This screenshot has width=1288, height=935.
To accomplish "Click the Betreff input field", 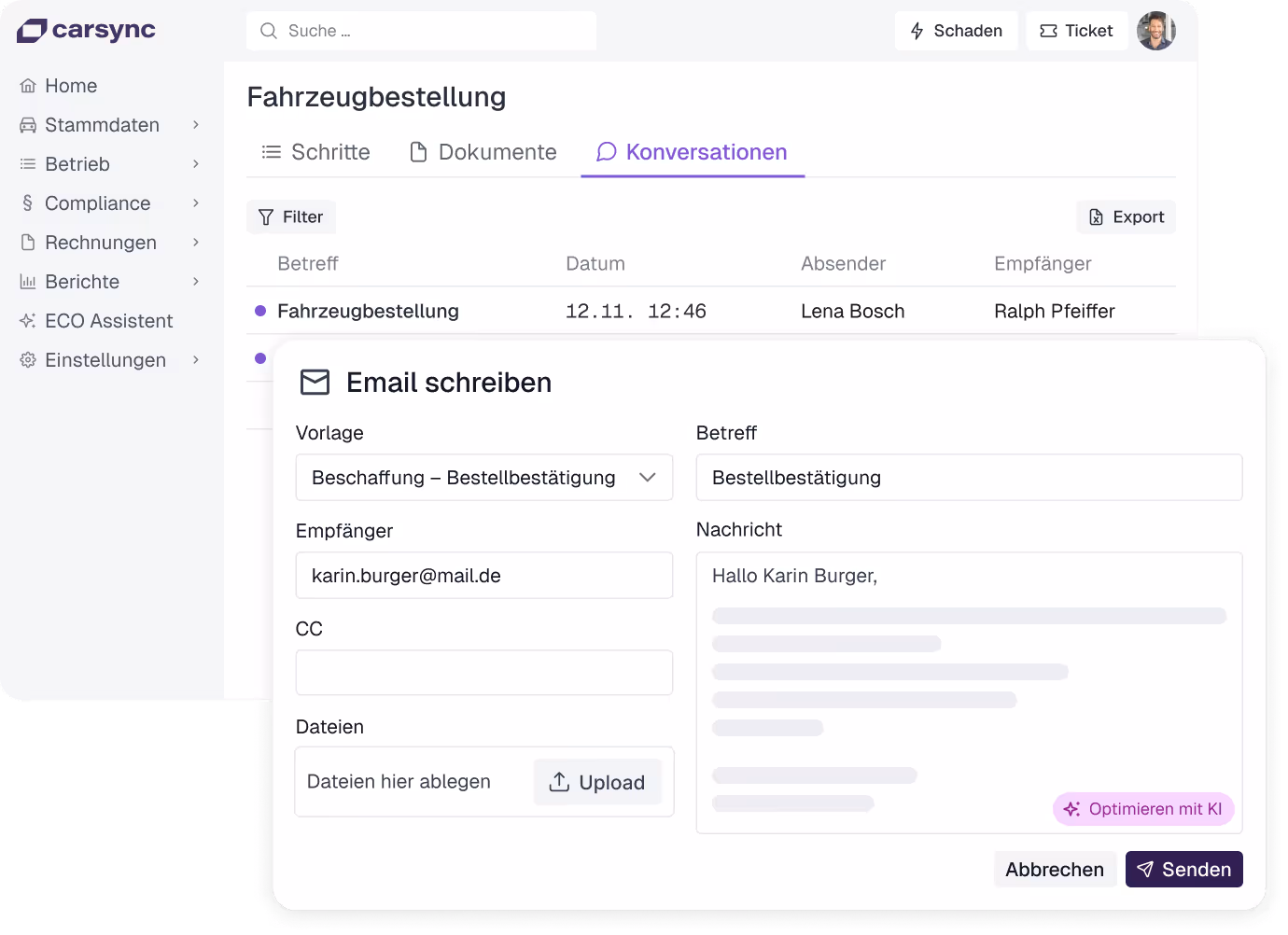I will 970,478.
